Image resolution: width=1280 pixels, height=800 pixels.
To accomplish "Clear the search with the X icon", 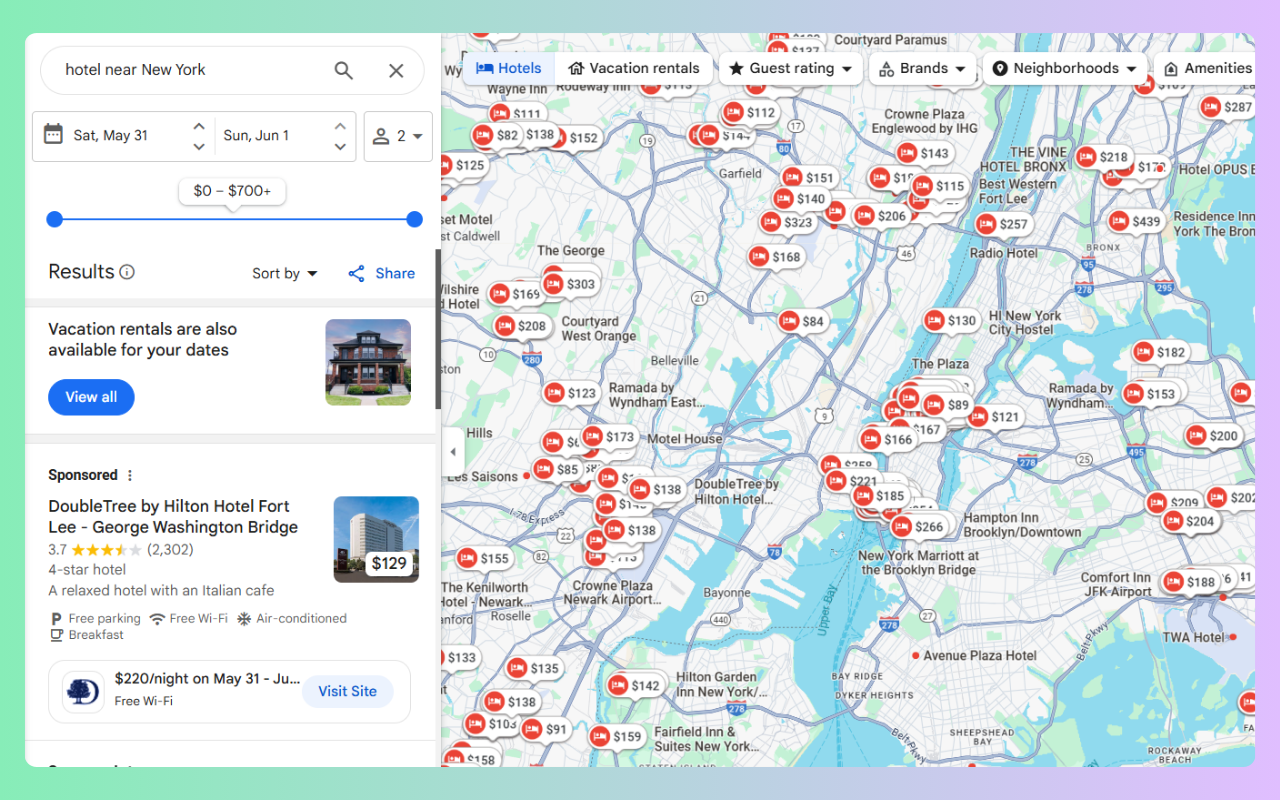I will (396, 70).
